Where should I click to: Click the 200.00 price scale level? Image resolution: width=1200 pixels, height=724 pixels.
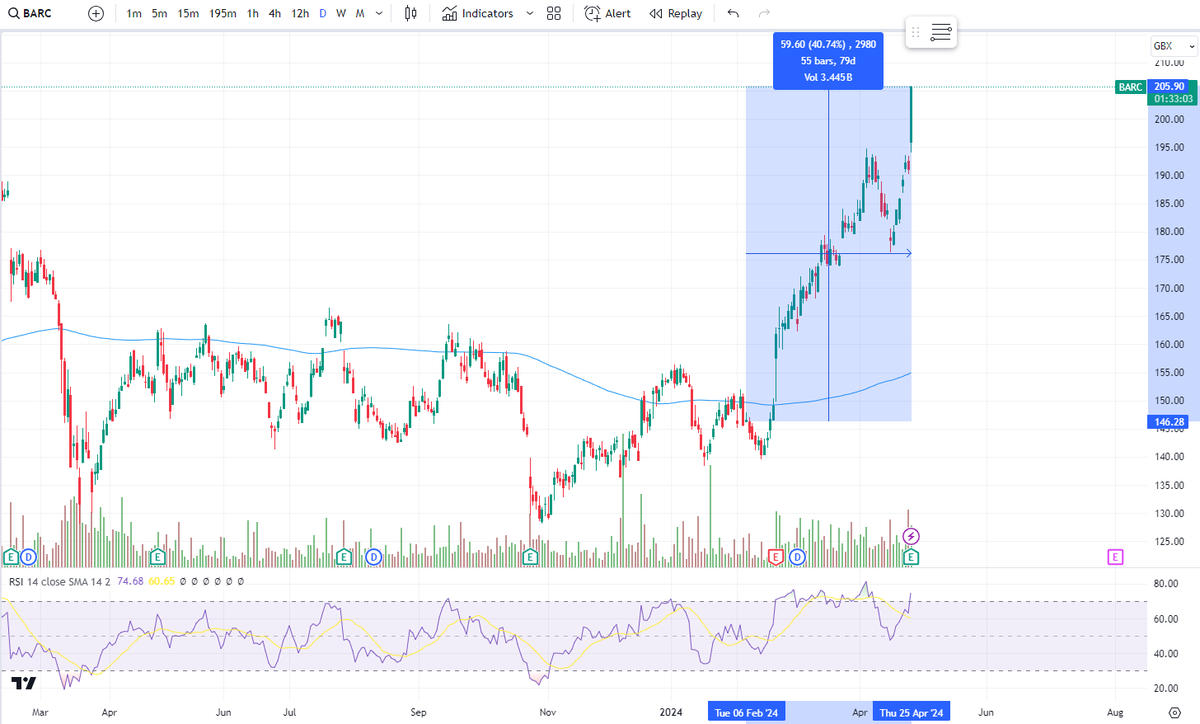[x=1168, y=119]
